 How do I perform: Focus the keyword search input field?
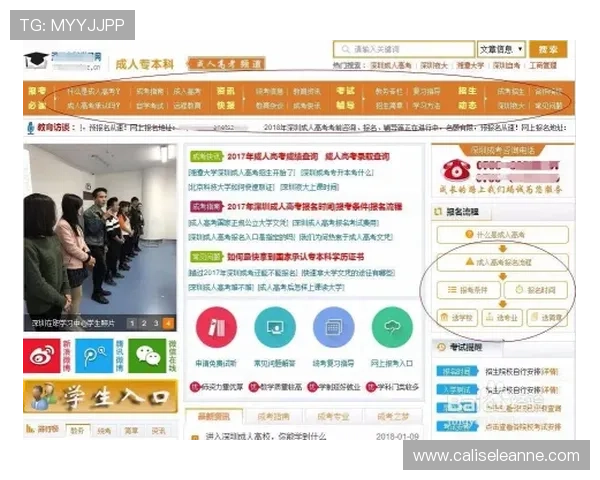click(x=404, y=49)
